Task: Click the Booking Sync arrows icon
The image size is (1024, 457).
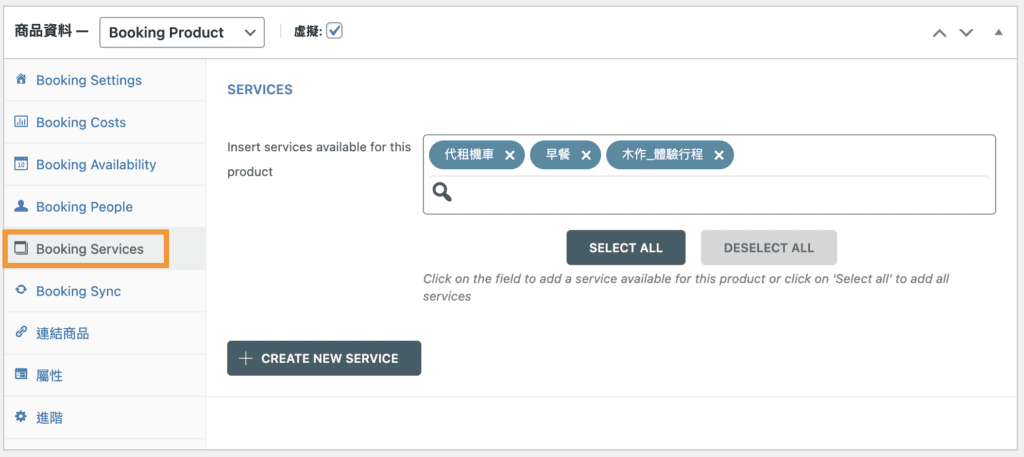Action: coord(21,291)
